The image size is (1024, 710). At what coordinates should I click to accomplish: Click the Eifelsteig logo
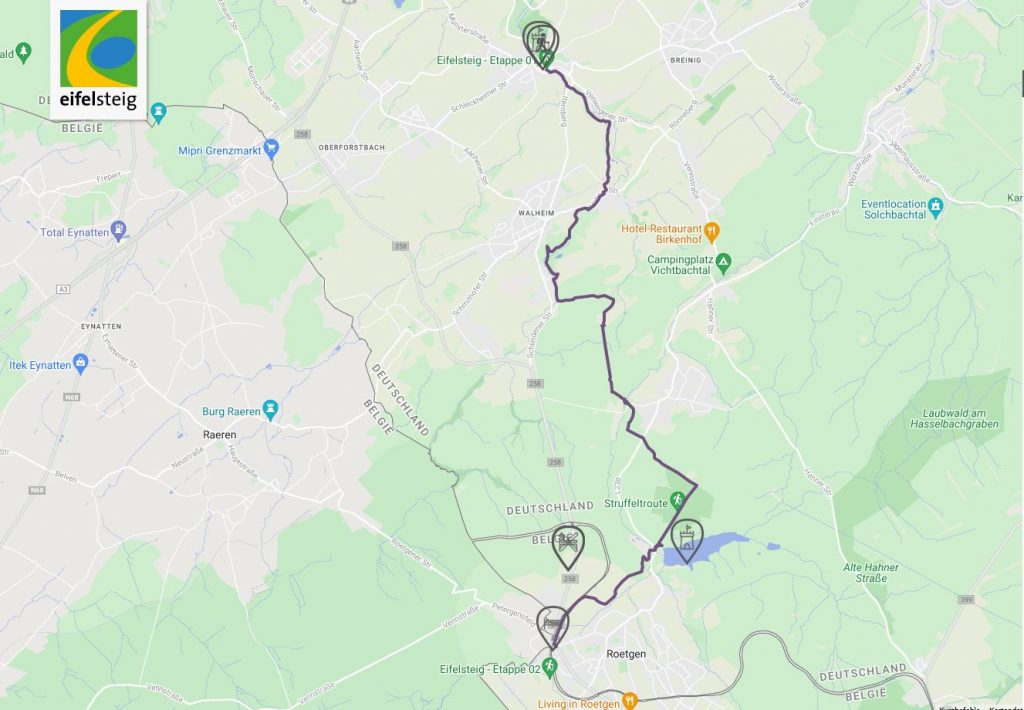click(99, 60)
